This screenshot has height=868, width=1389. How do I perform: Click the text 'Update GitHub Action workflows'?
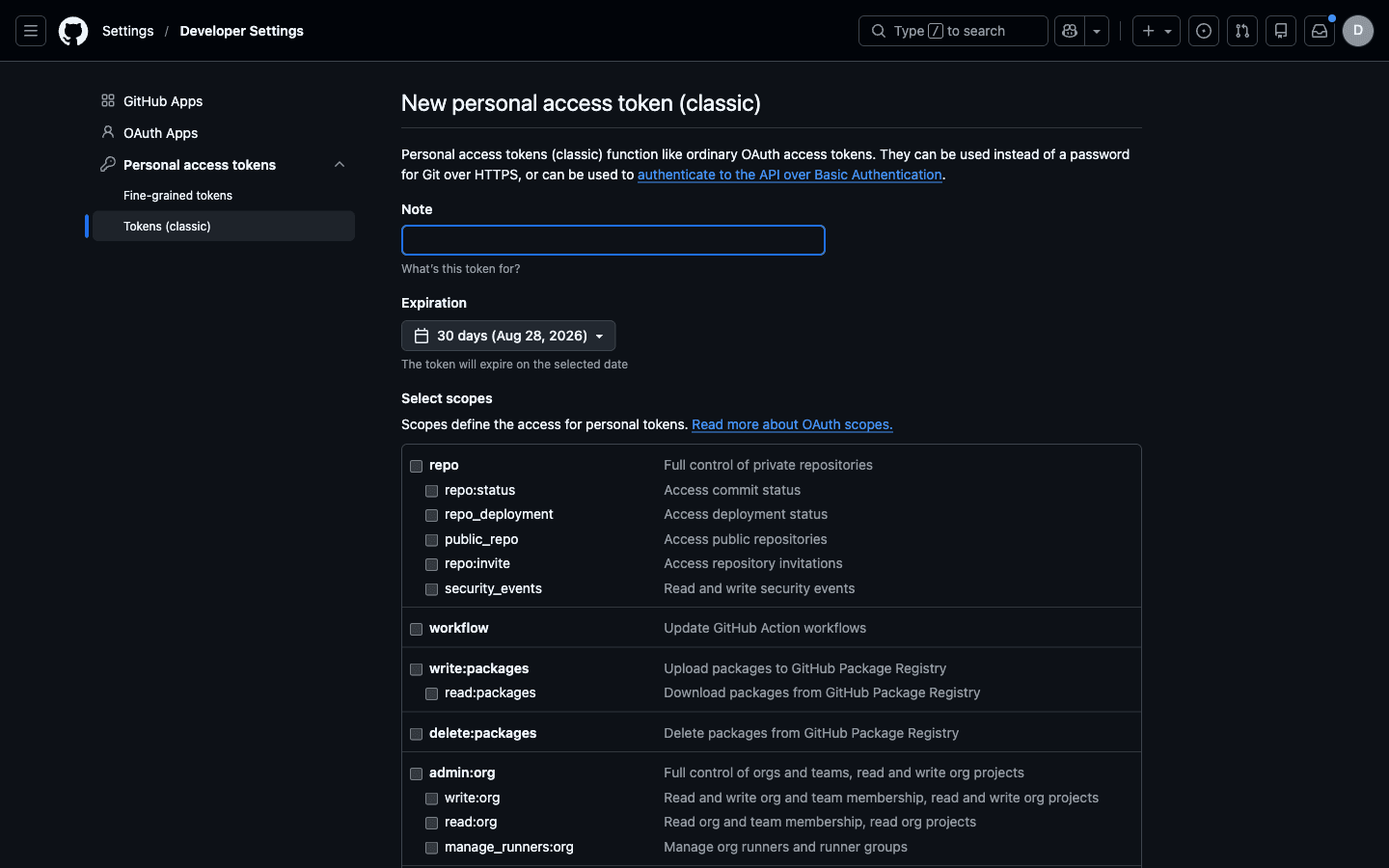click(765, 628)
